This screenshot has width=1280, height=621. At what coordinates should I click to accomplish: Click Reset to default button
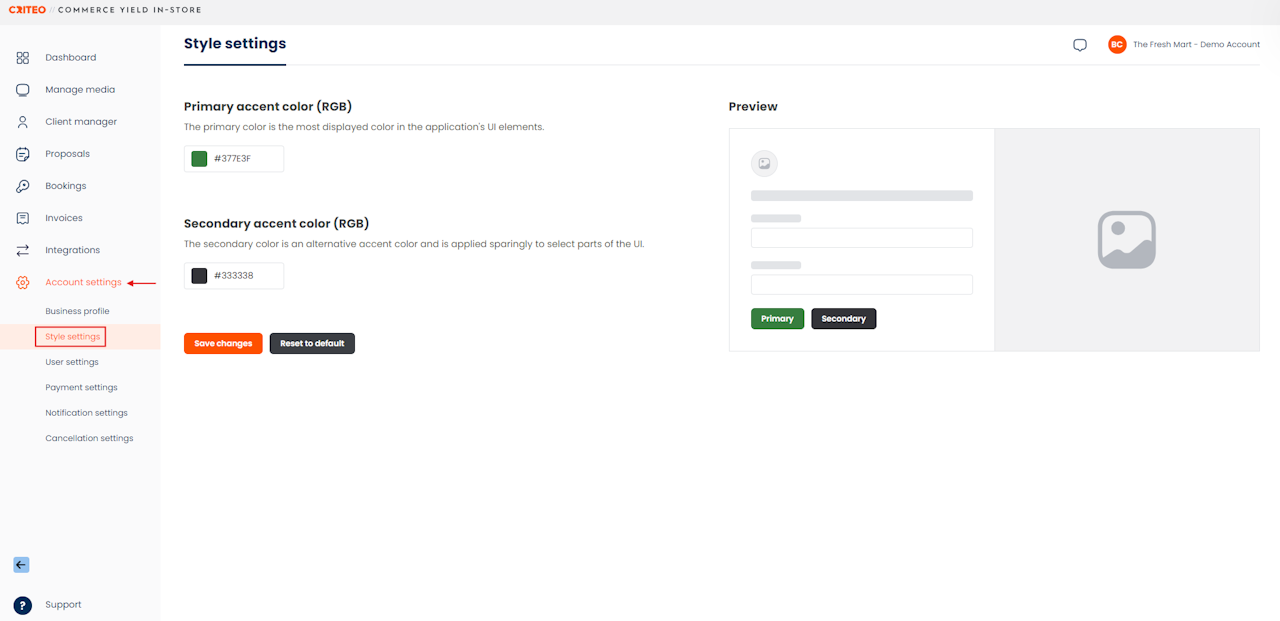point(312,344)
